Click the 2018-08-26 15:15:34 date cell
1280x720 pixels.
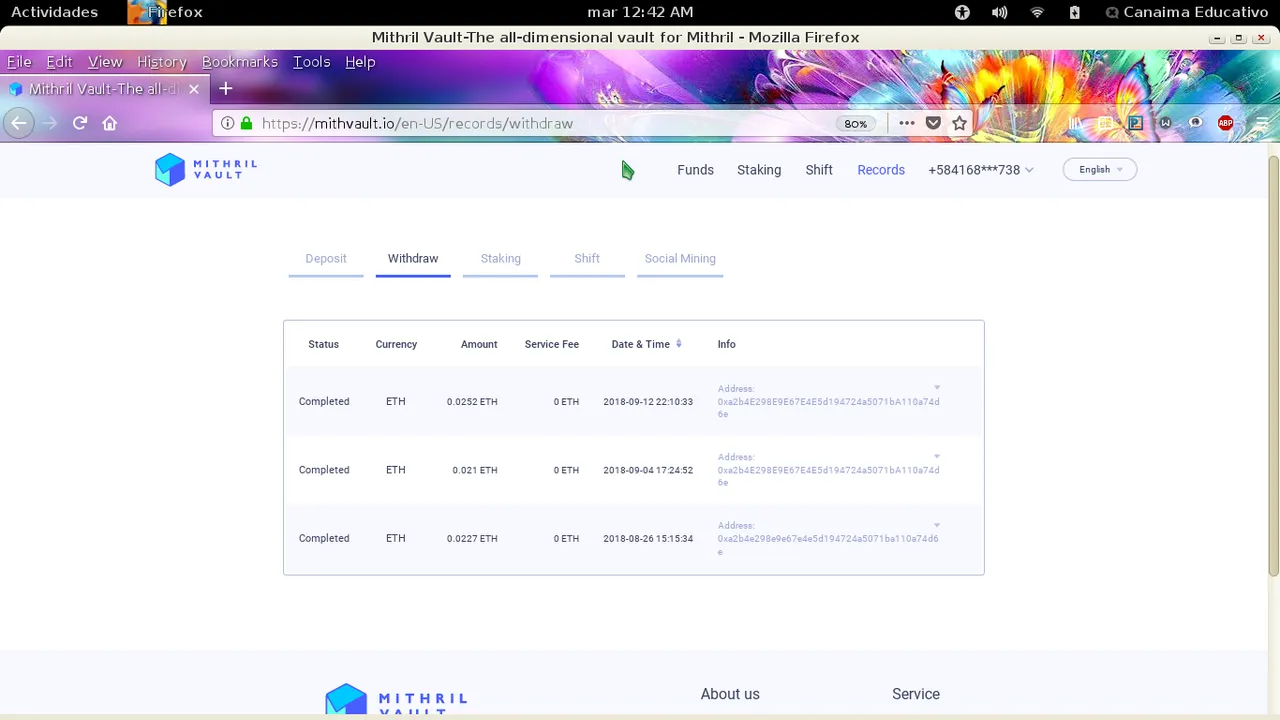pyautogui.click(x=648, y=538)
